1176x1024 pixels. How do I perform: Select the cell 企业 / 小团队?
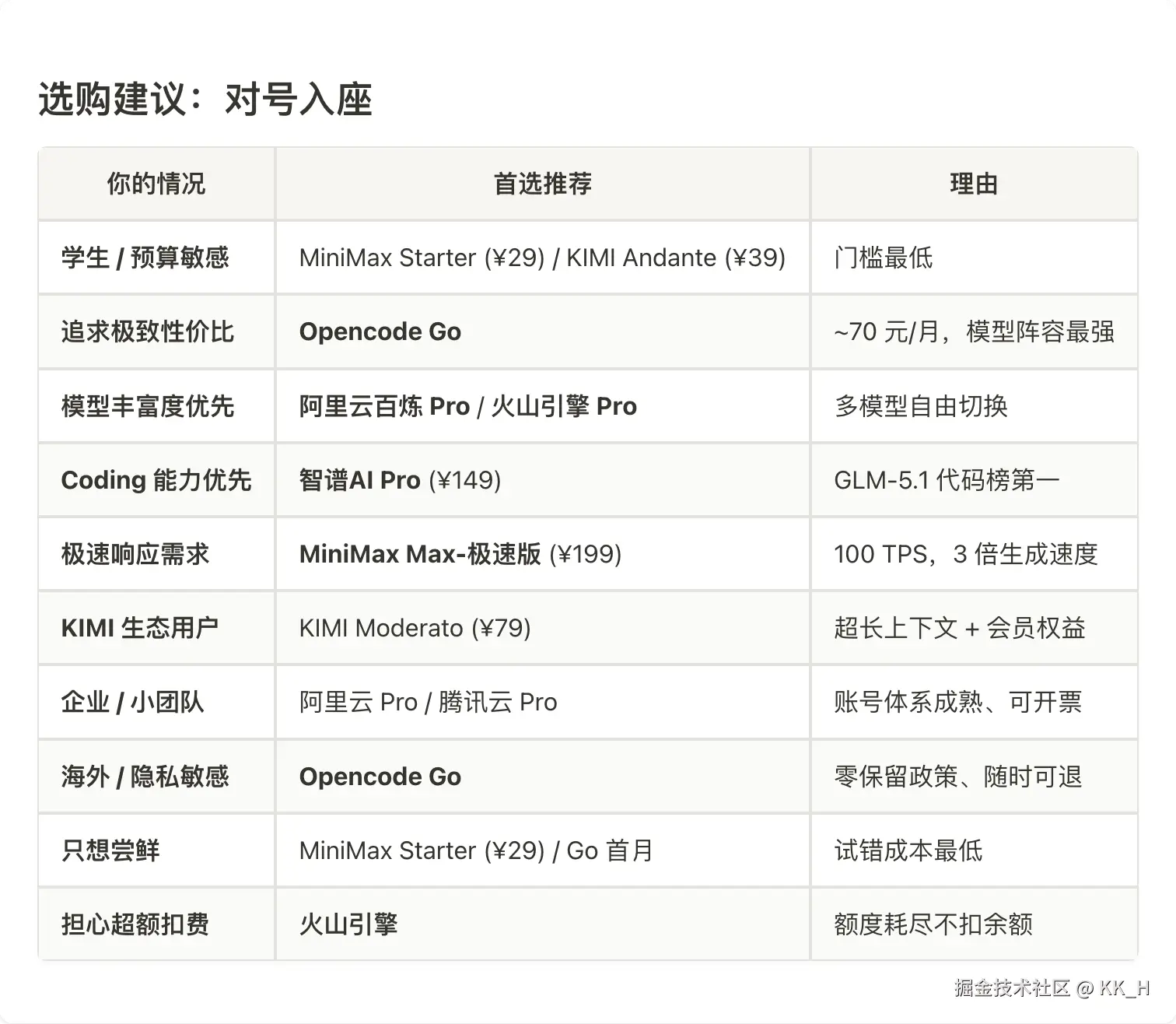click(x=156, y=702)
